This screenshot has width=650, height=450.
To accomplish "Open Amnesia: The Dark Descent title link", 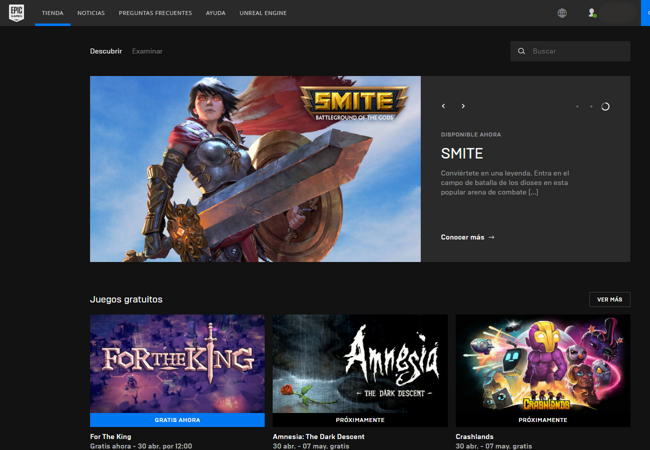I will (x=318, y=436).
